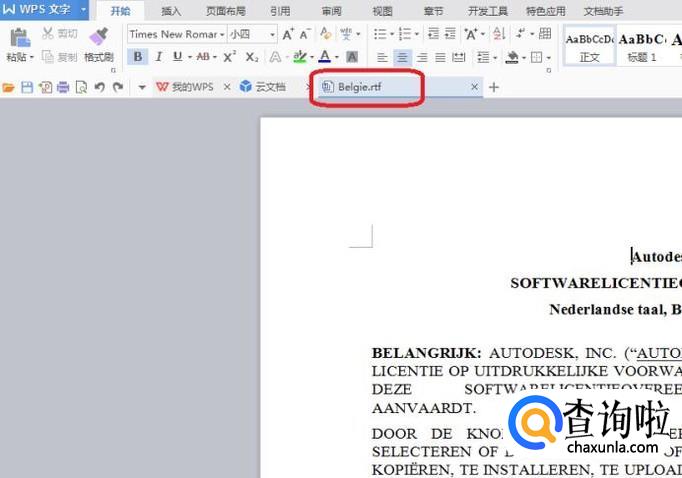Decrease paragraph indent
Viewport: 682px width, 478px height.
(x=433, y=33)
